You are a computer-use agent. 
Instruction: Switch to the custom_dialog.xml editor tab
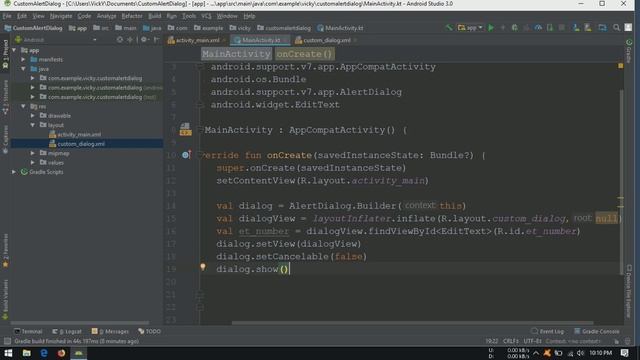[x=326, y=40]
